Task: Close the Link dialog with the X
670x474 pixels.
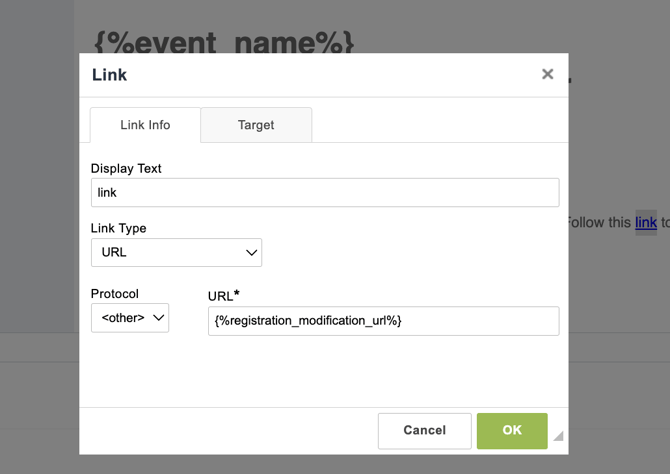Action: 547,74
